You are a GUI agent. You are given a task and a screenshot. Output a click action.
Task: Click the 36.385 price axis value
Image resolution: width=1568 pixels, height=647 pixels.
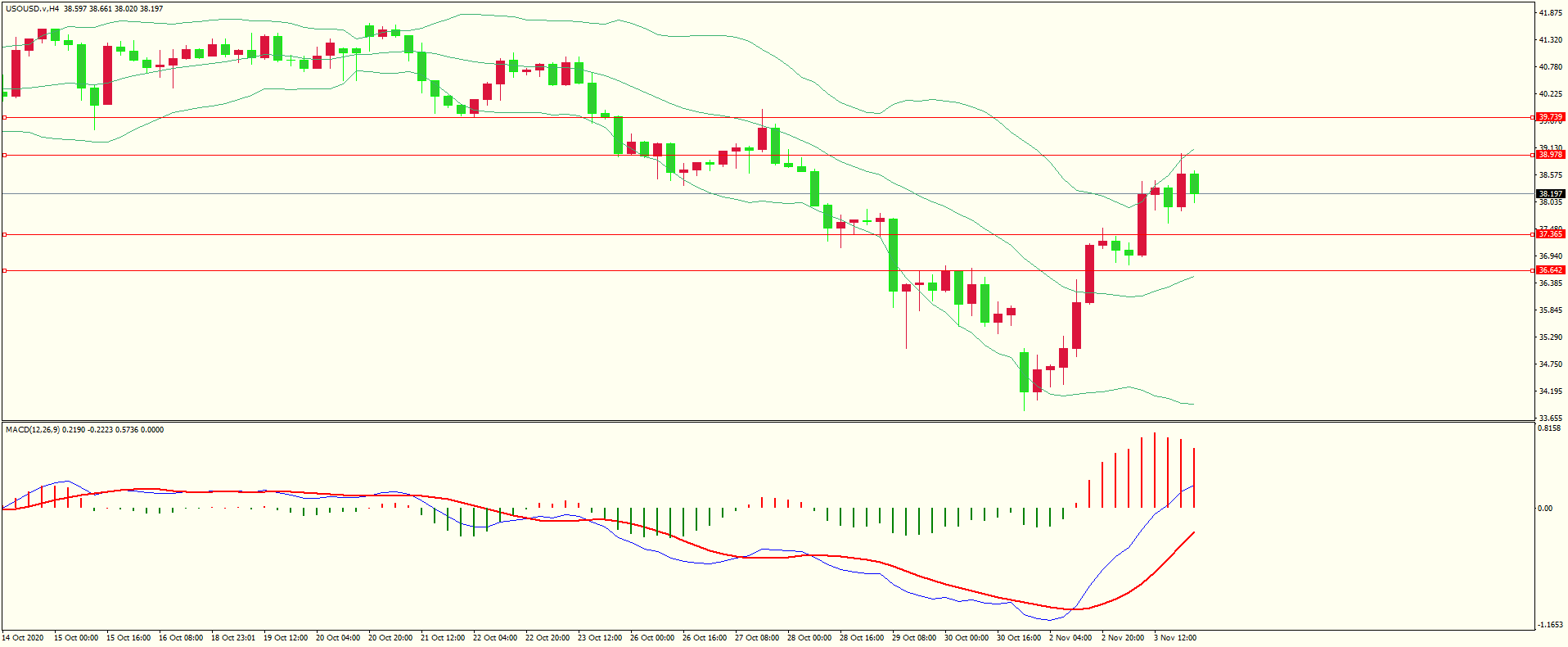click(x=1551, y=283)
